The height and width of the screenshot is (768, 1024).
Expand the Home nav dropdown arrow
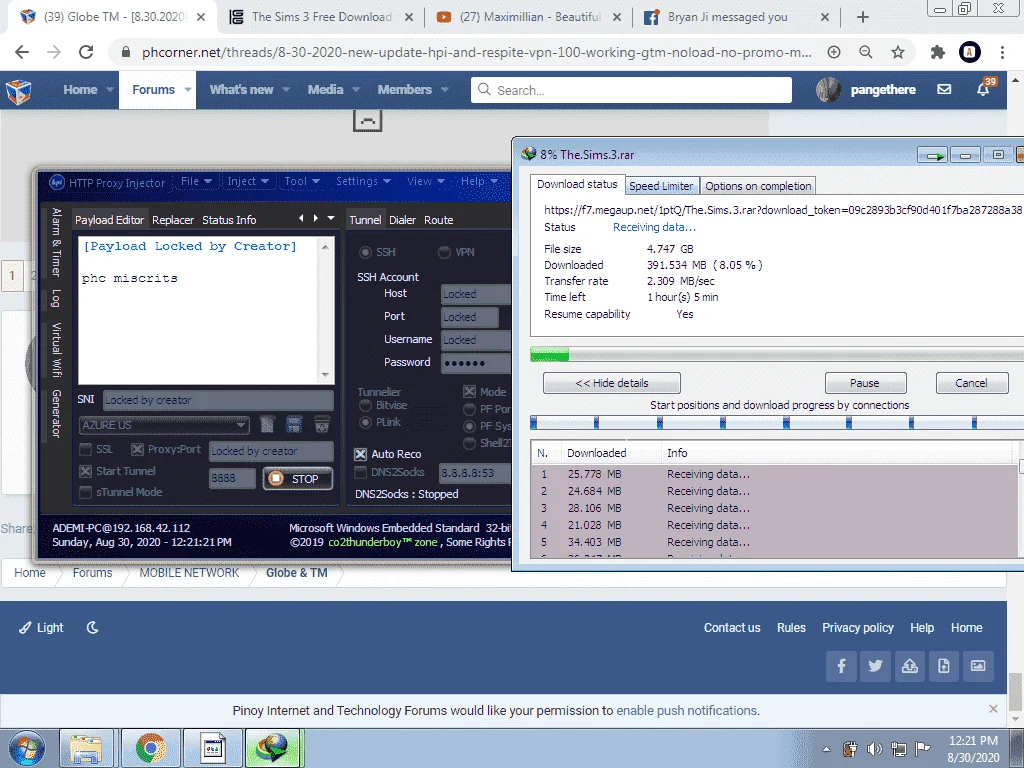click(110, 89)
